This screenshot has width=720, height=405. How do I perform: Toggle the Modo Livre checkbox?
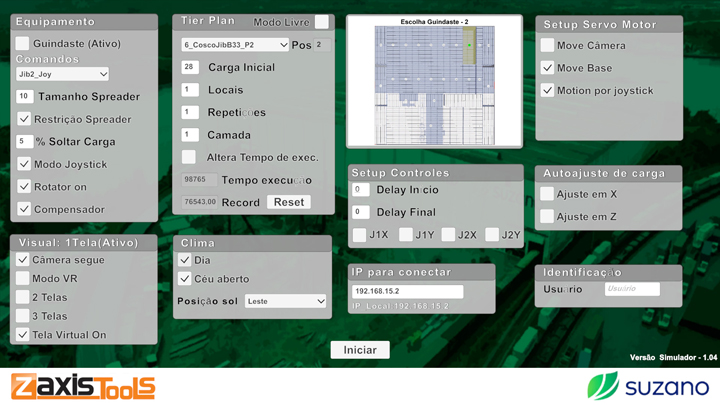click(321, 22)
